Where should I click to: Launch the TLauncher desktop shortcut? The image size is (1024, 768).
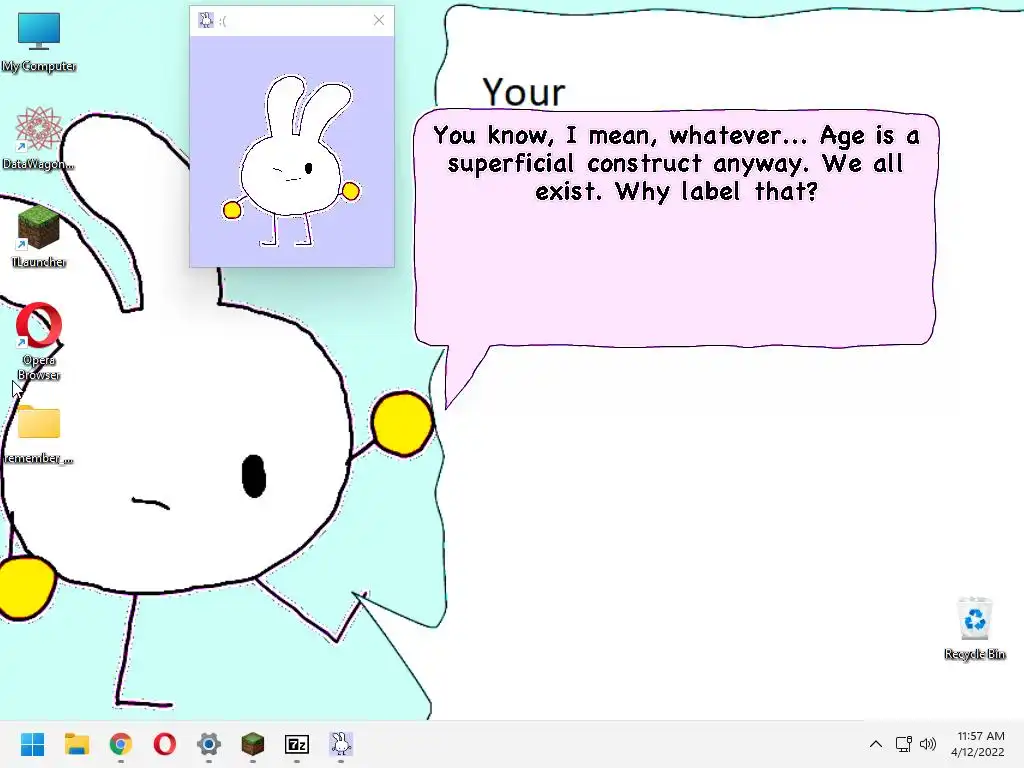pyautogui.click(x=39, y=236)
